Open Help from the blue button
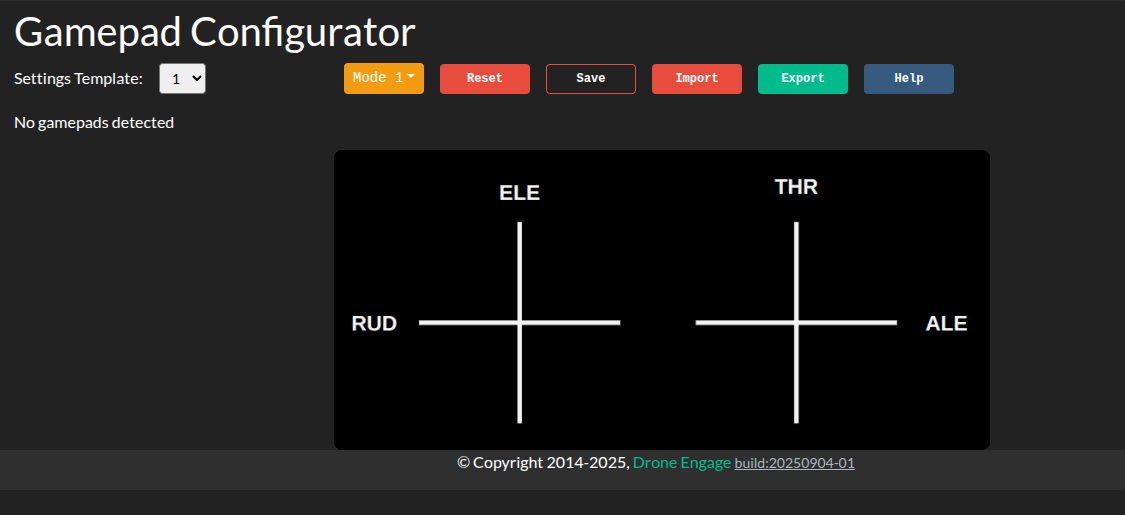Viewport: 1125px width, 515px height. [908, 78]
